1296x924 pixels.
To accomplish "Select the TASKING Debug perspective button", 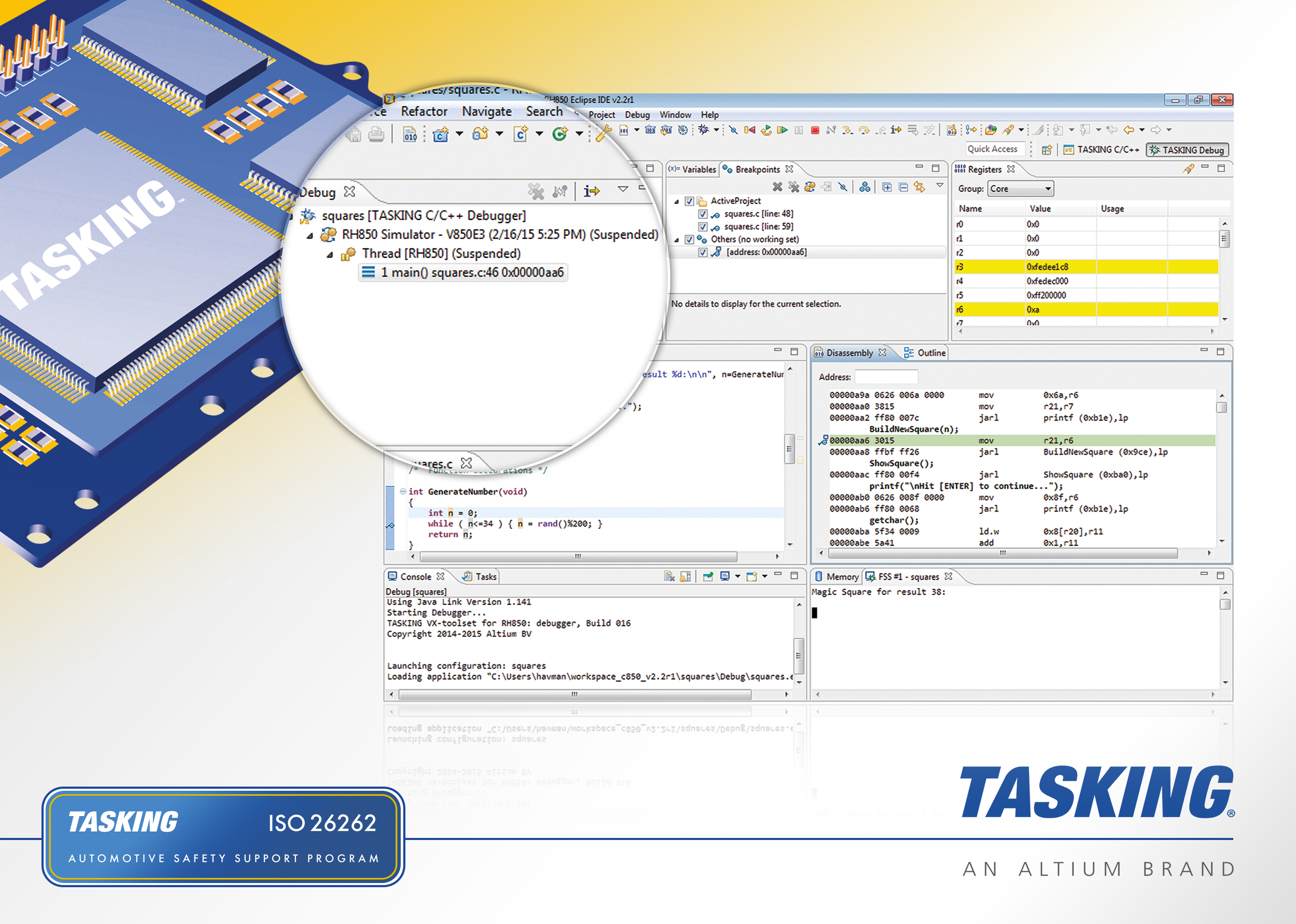I will (x=1187, y=150).
